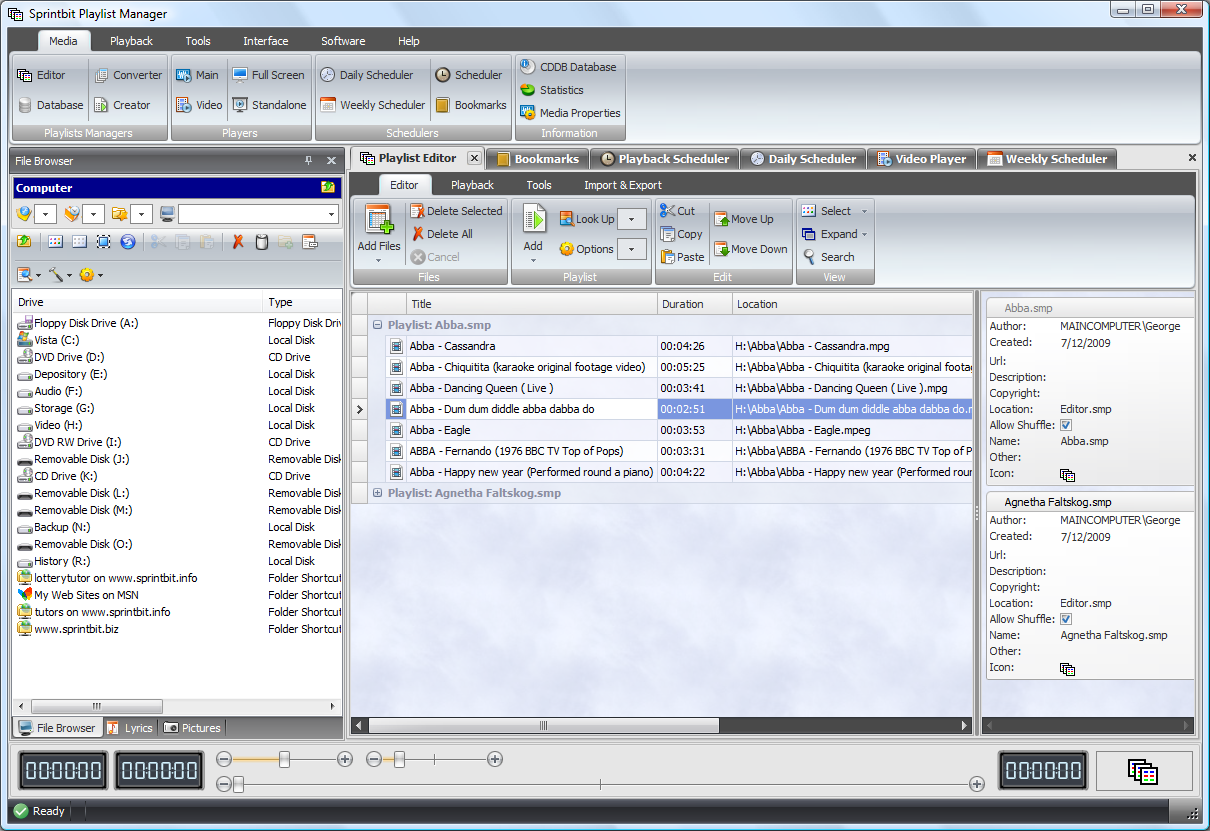Open the Select dropdown in View group

click(864, 211)
